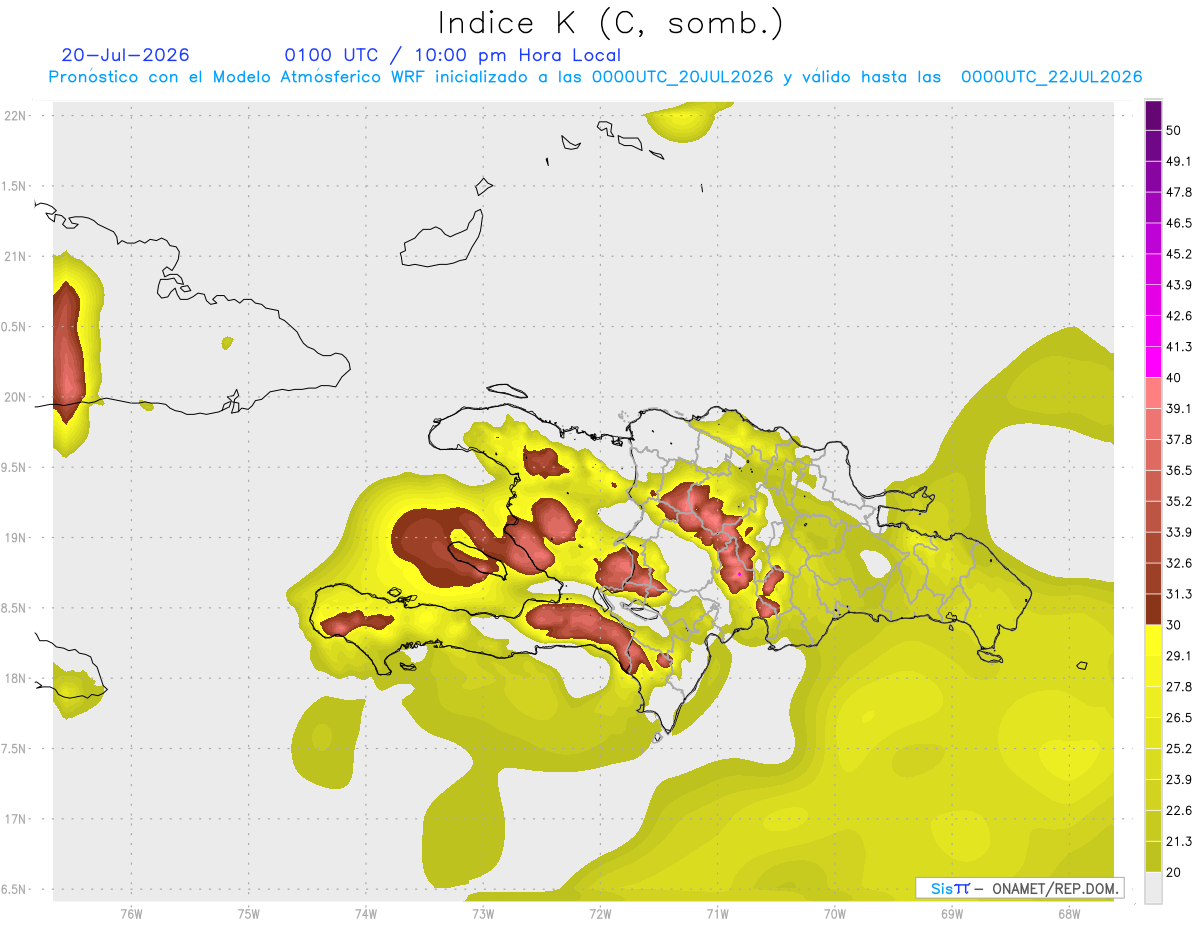The height and width of the screenshot is (927, 1200).
Task: Select the color scale value 31.3
Action: click(x=1179, y=594)
